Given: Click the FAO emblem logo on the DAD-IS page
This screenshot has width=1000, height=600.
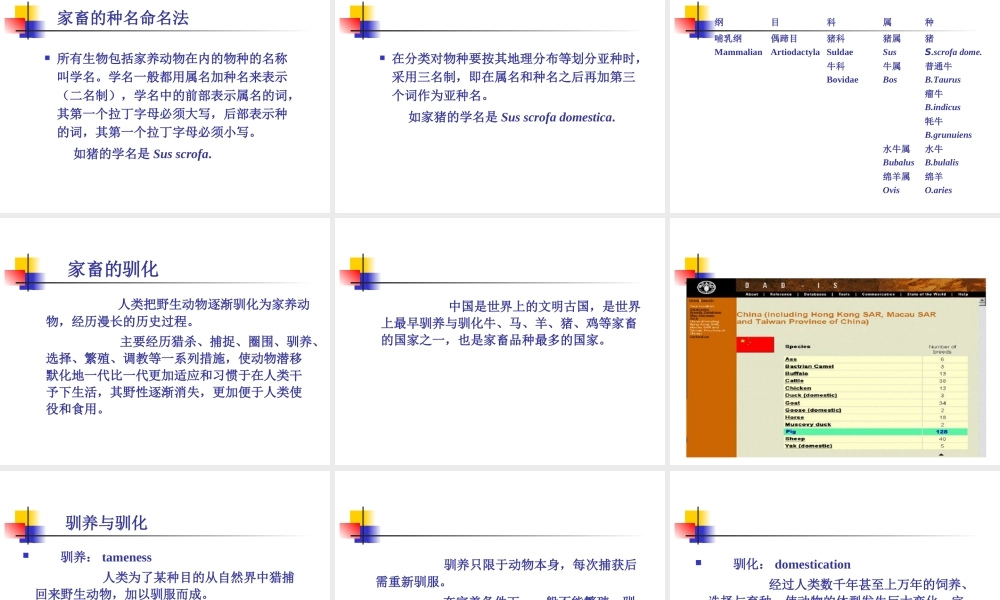Looking at the screenshot, I should tap(707, 286).
